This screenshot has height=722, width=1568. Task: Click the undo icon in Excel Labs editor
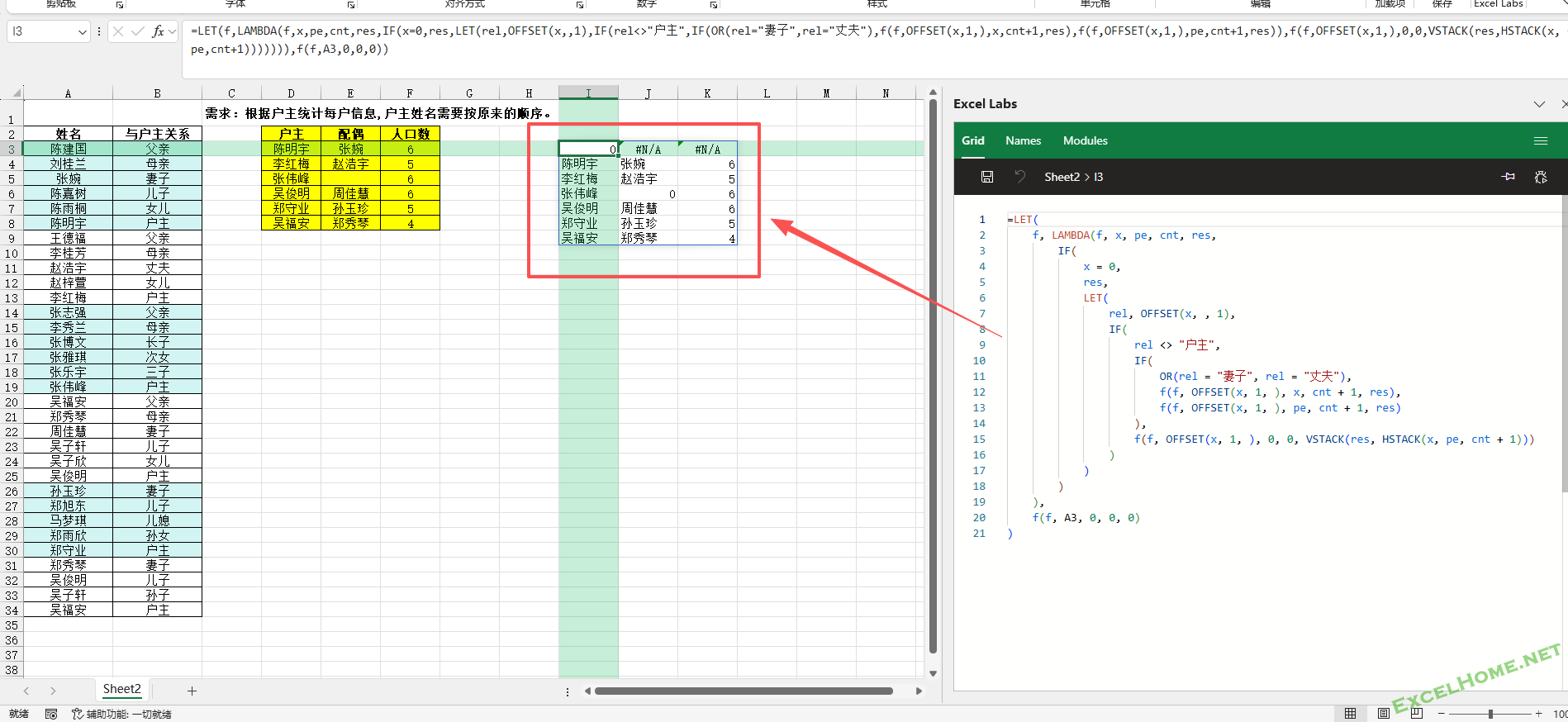[x=1019, y=177]
